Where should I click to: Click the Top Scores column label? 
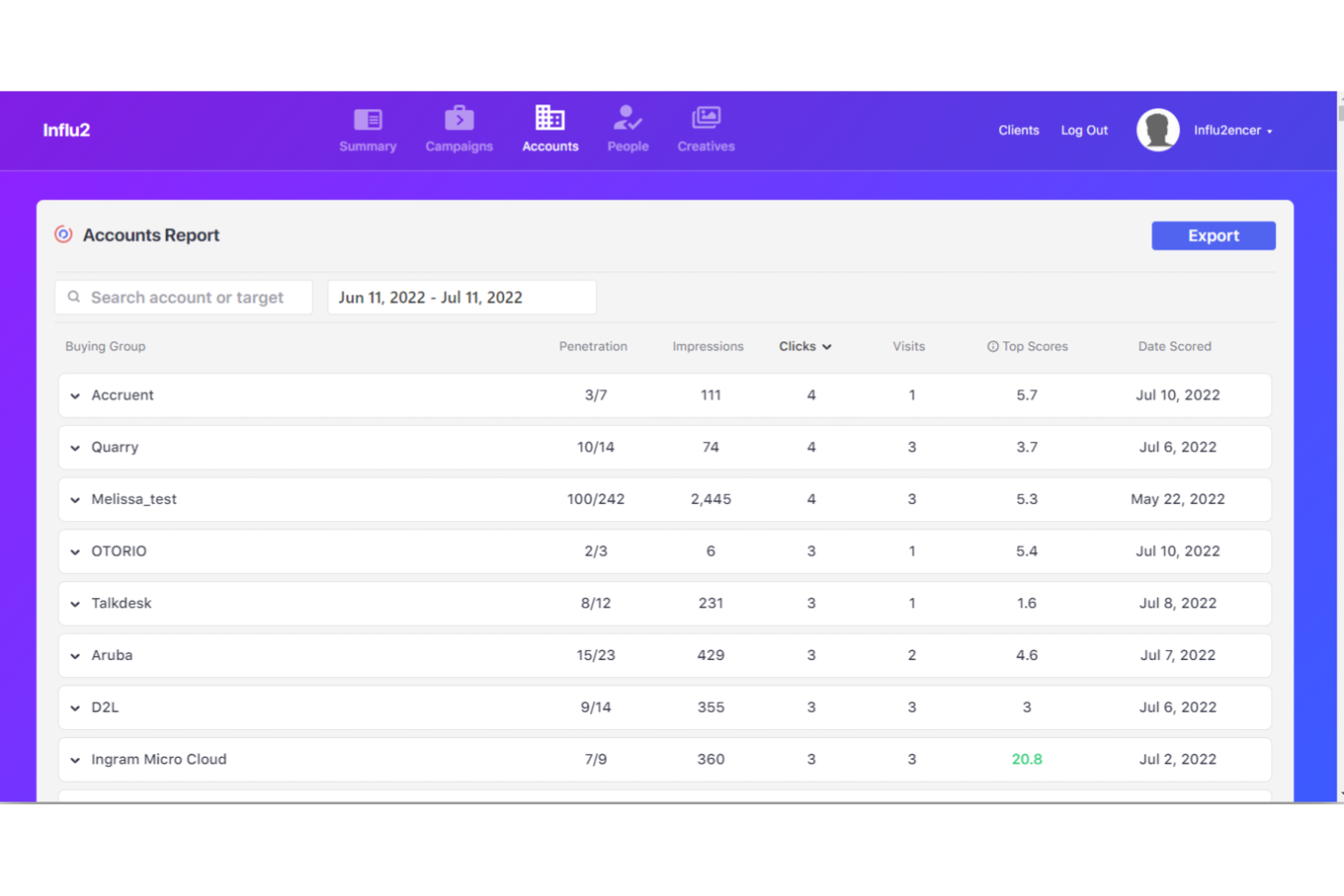click(1035, 347)
